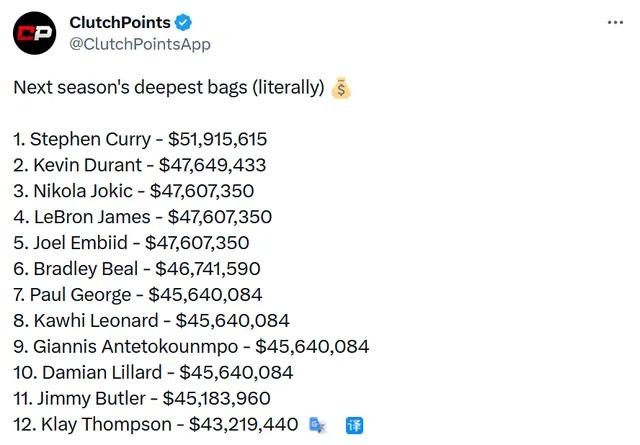
Task: Click the Stephen Curry salary line
Action: [140, 139]
